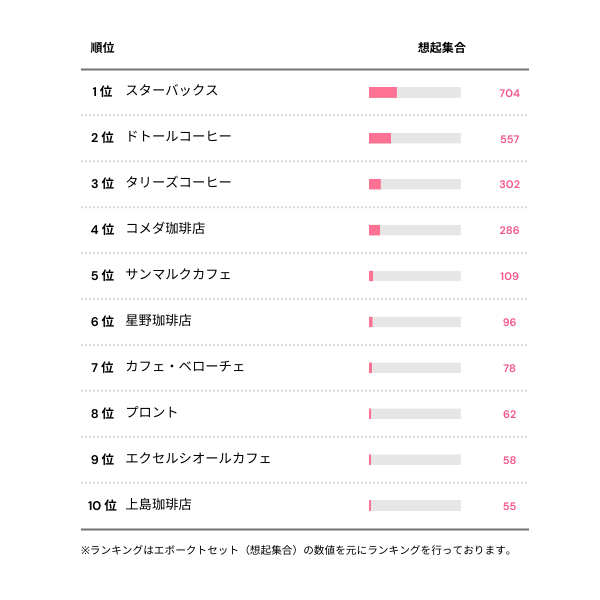Click the 1位 rank label

click(102, 92)
